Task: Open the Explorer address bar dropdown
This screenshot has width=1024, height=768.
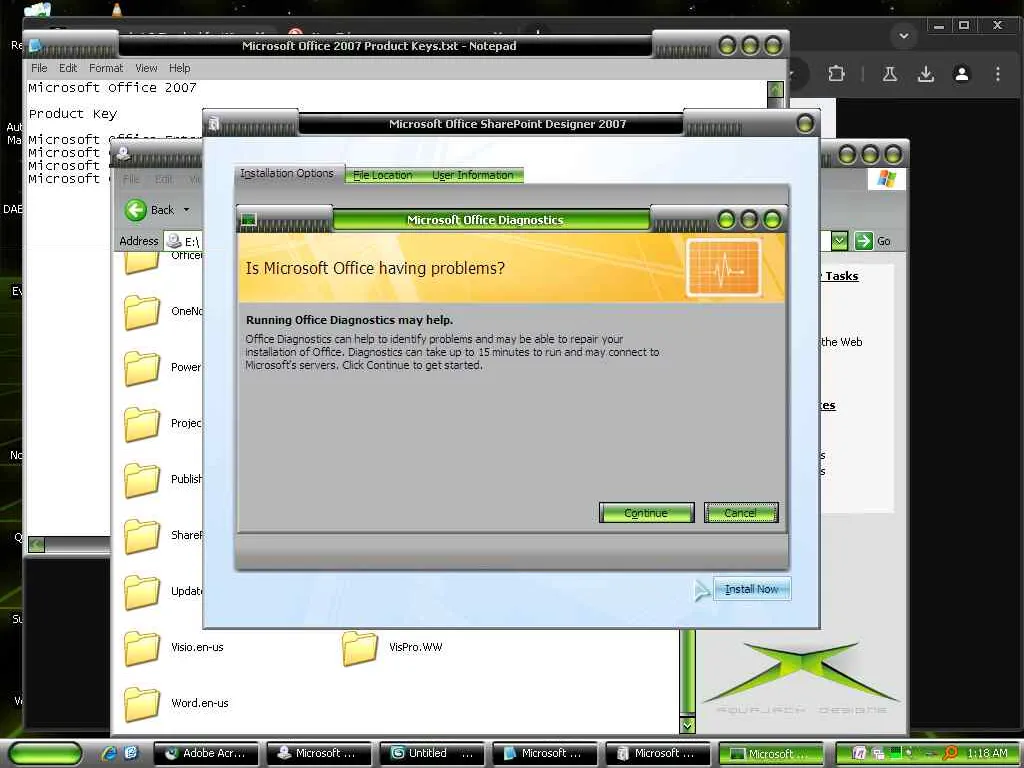Action: coord(840,241)
